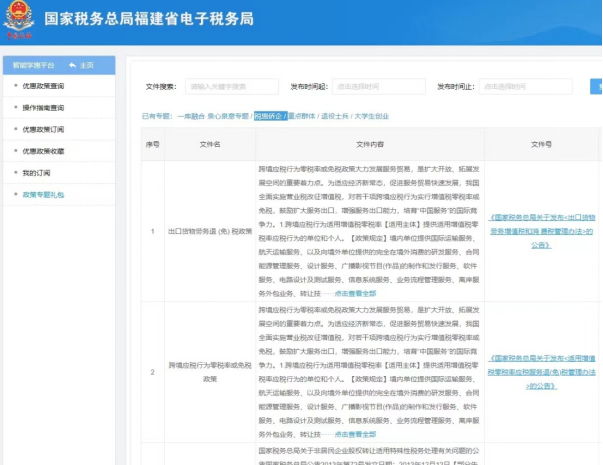Click the 文件号 column header
The height and width of the screenshot is (465, 603).
541,145
